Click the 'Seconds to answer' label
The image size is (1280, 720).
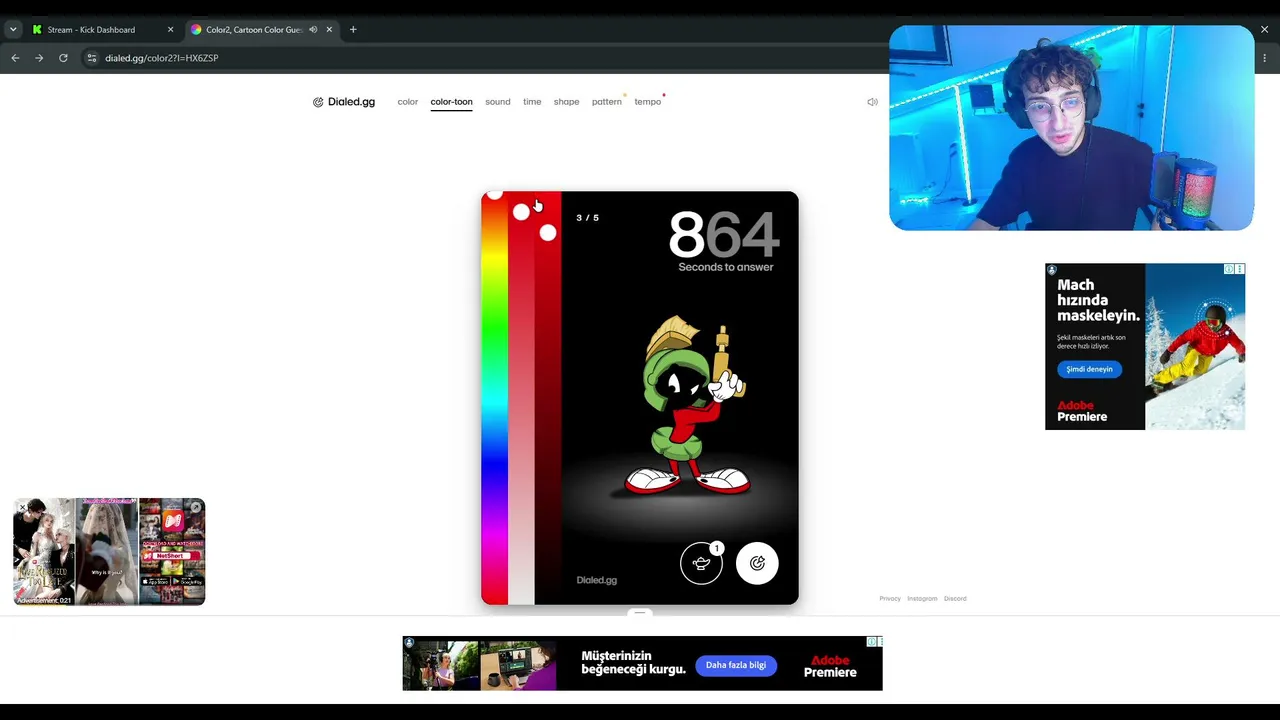click(x=726, y=267)
